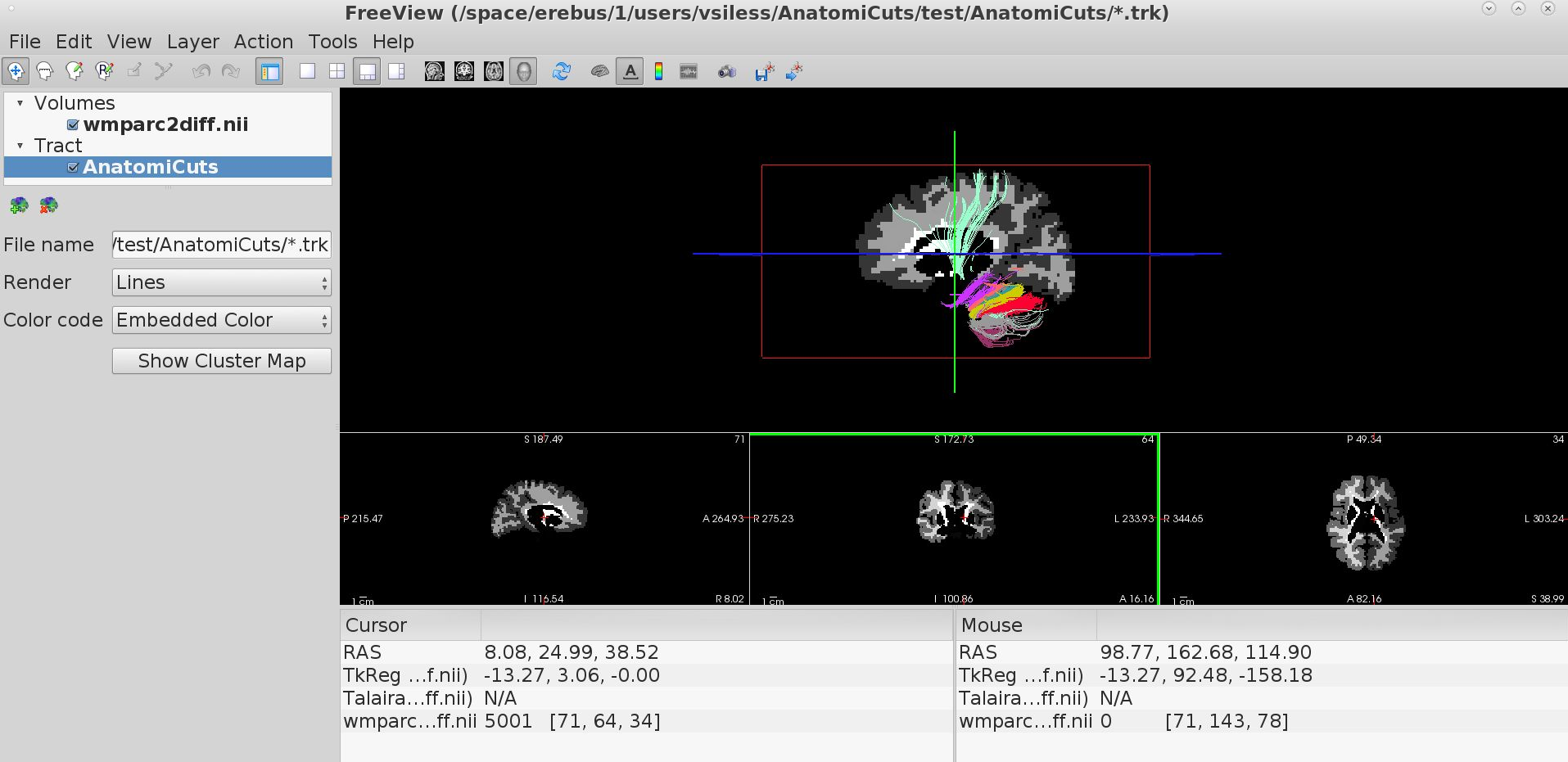Open the Tools menu
1568x762 pixels.
pos(332,42)
